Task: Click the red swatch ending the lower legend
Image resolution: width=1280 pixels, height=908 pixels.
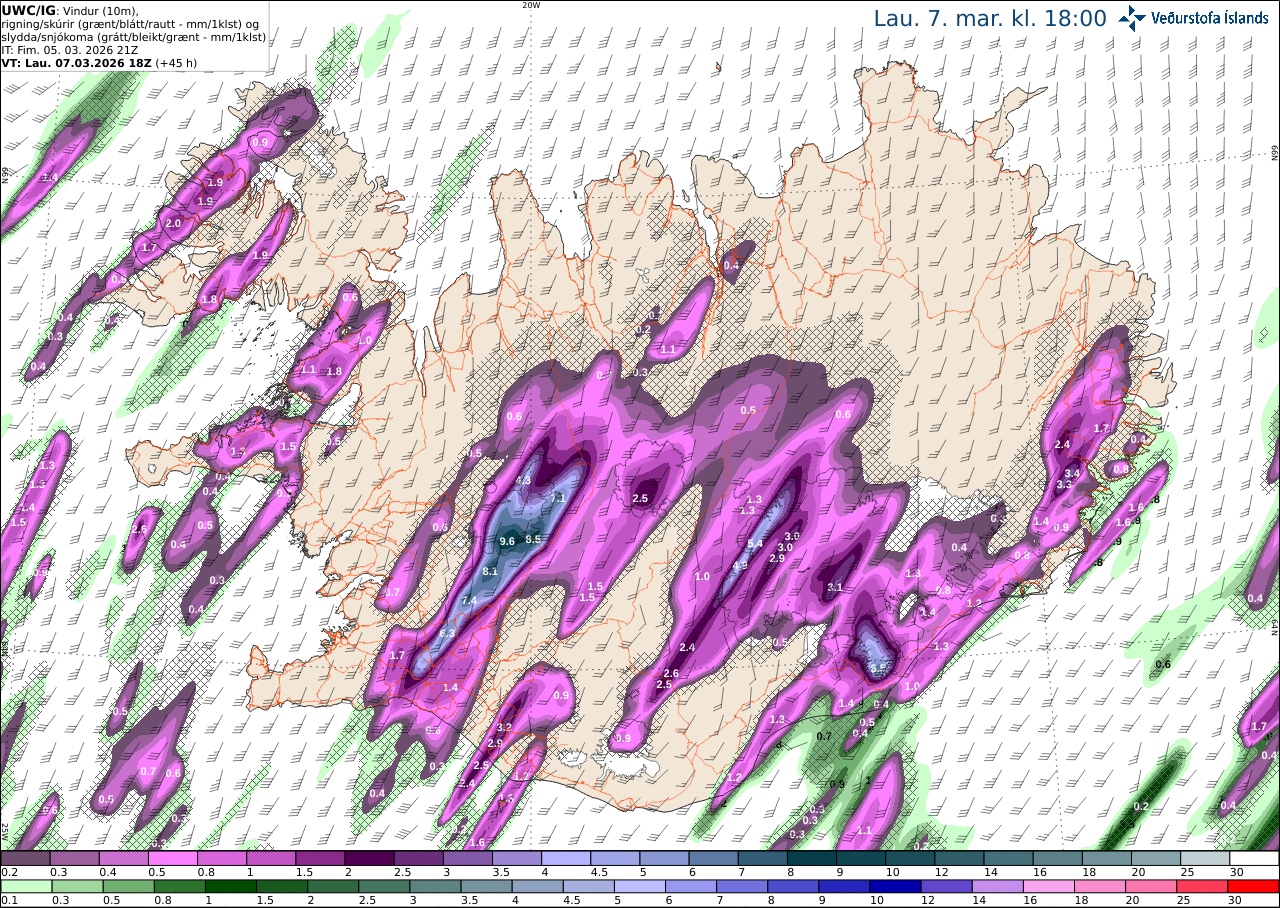Action: [1254, 886]
